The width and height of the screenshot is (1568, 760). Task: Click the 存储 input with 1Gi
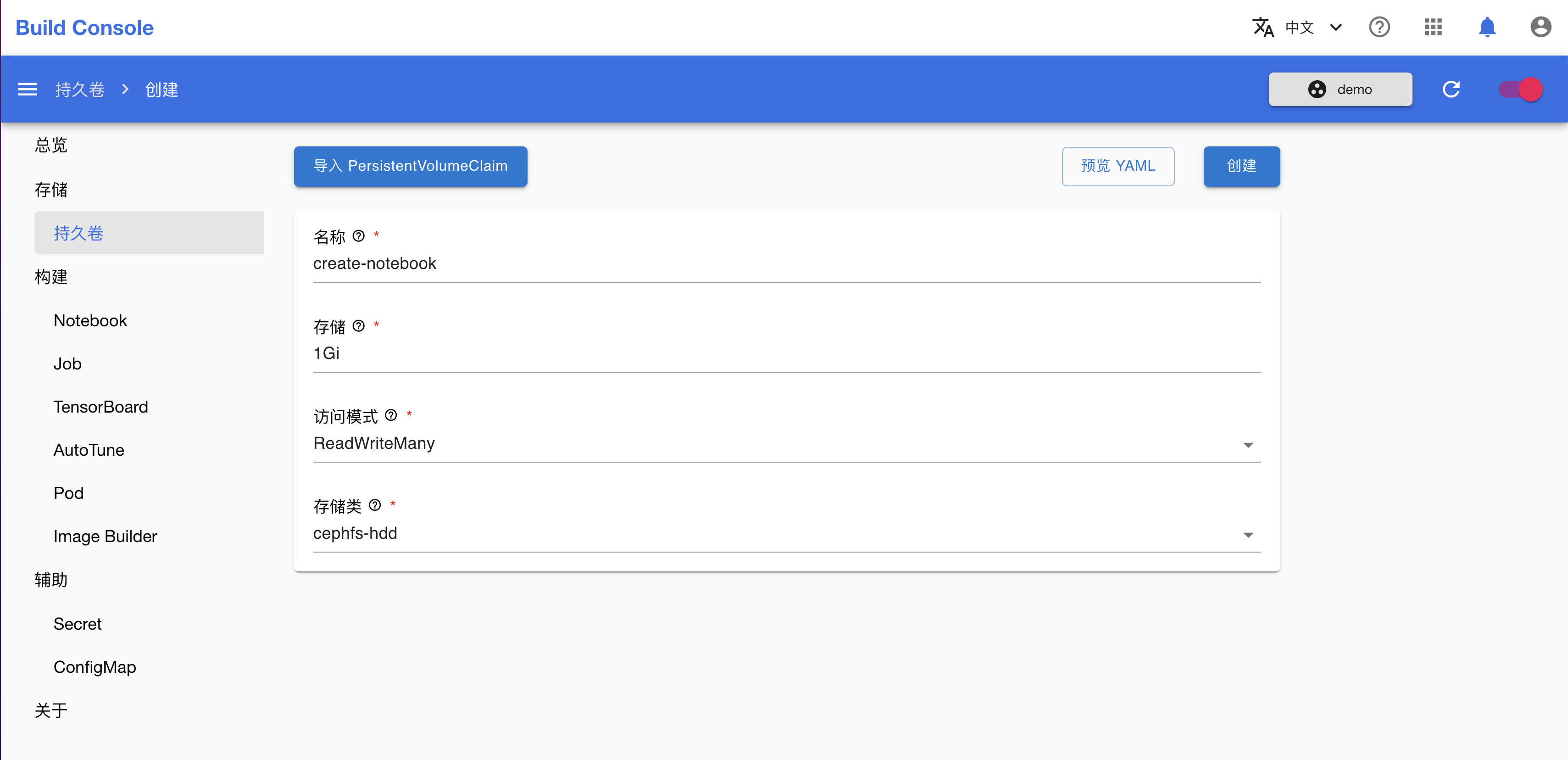coord(786,354)
